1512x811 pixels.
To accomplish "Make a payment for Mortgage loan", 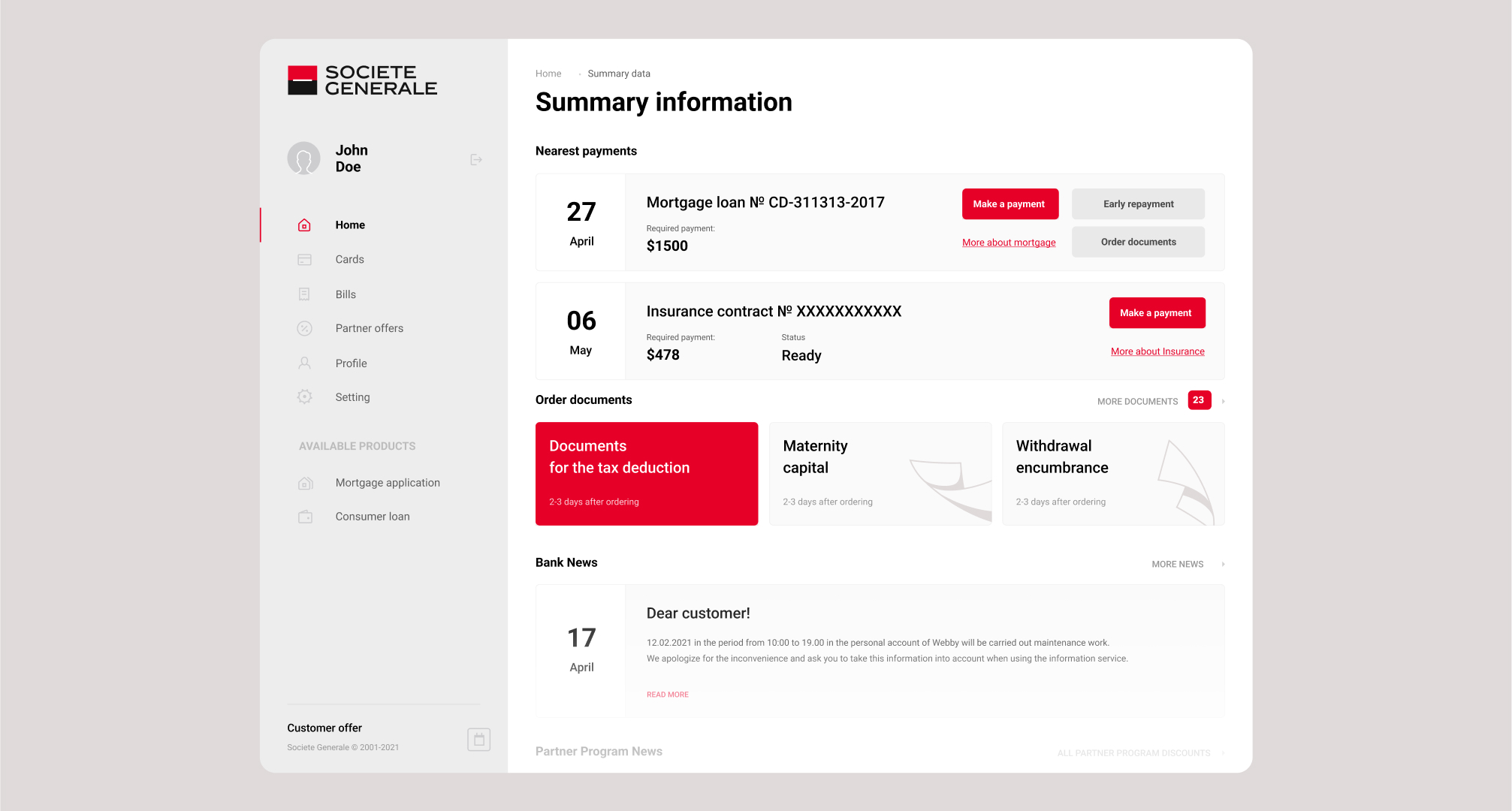I will click(x=1010, y=204).
